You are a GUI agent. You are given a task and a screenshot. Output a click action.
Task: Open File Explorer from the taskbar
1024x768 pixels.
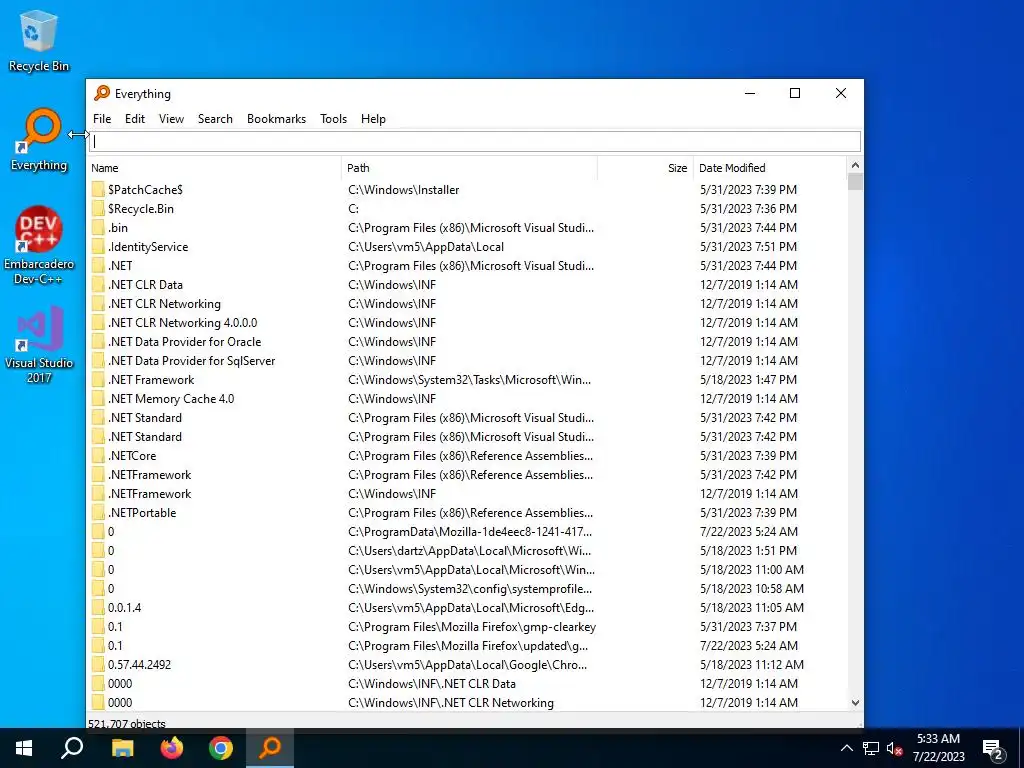122,748
